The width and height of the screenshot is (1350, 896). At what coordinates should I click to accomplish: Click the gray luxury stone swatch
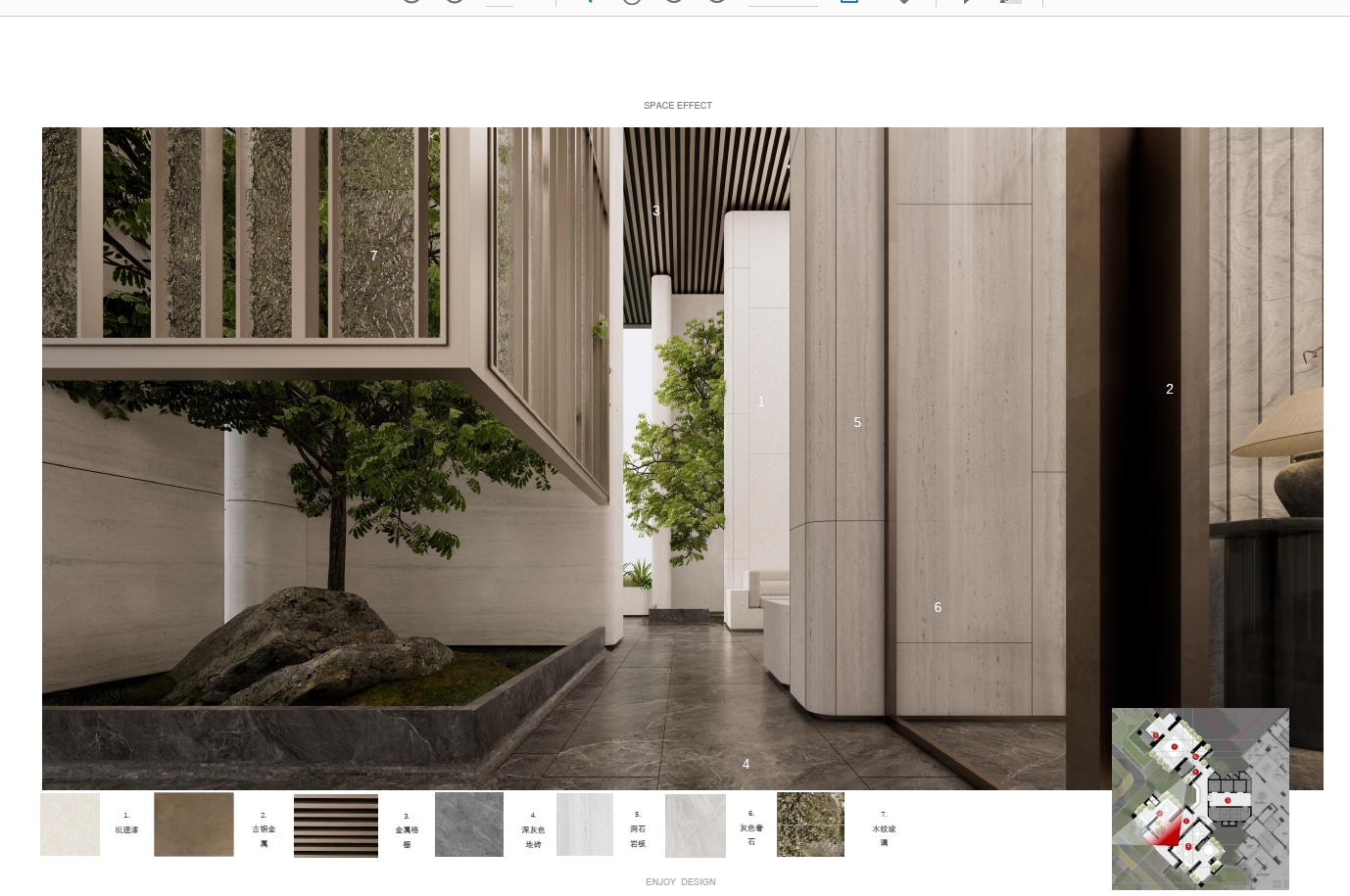point(696,825)
